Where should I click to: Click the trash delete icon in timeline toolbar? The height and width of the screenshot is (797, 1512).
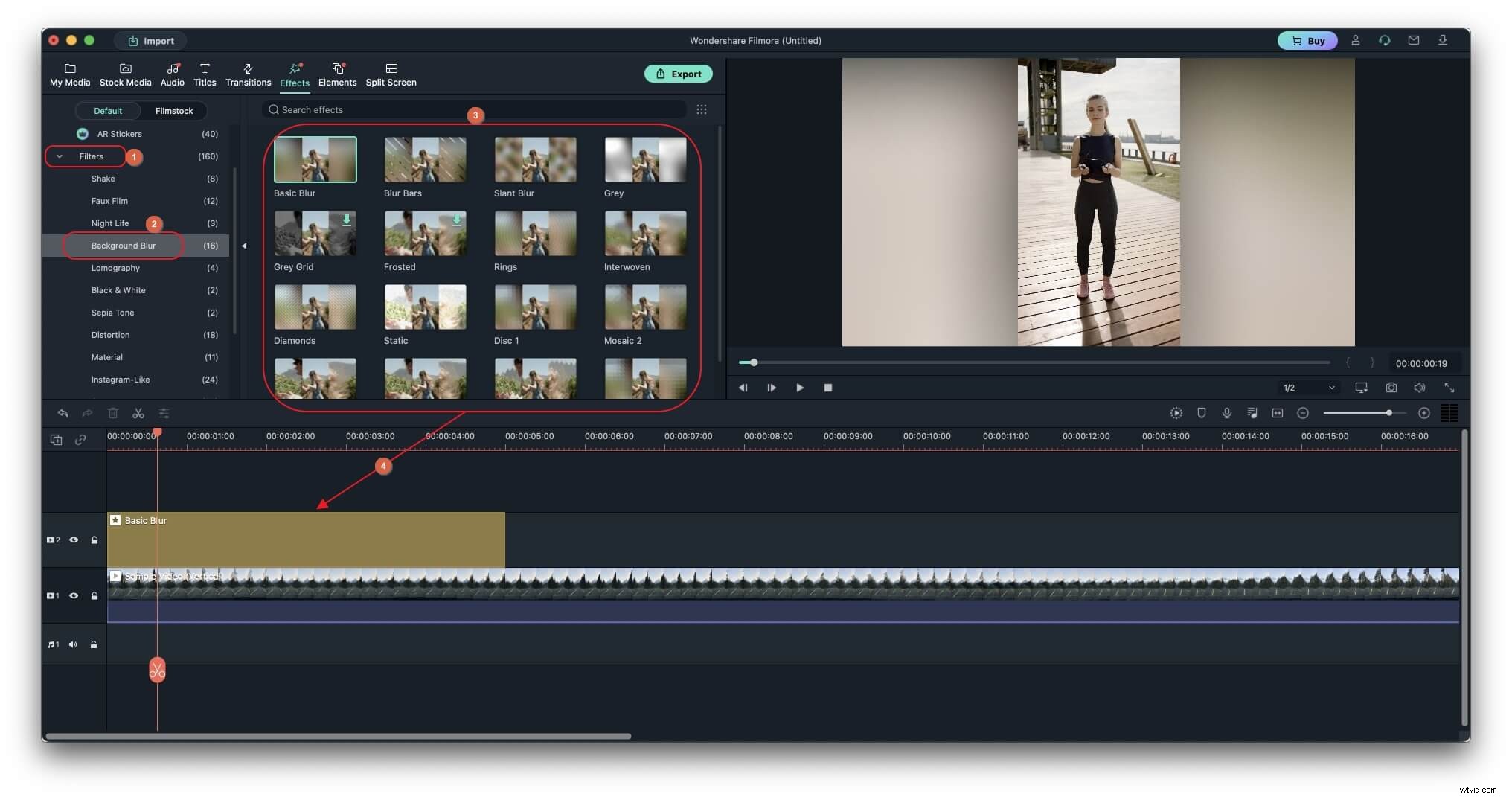[113, 414]
